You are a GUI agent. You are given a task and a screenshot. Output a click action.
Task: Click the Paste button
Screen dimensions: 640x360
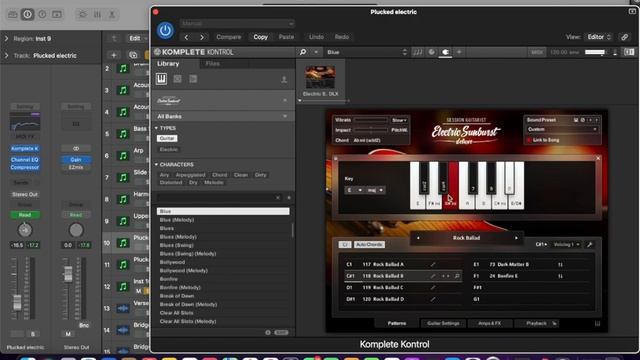286,37
